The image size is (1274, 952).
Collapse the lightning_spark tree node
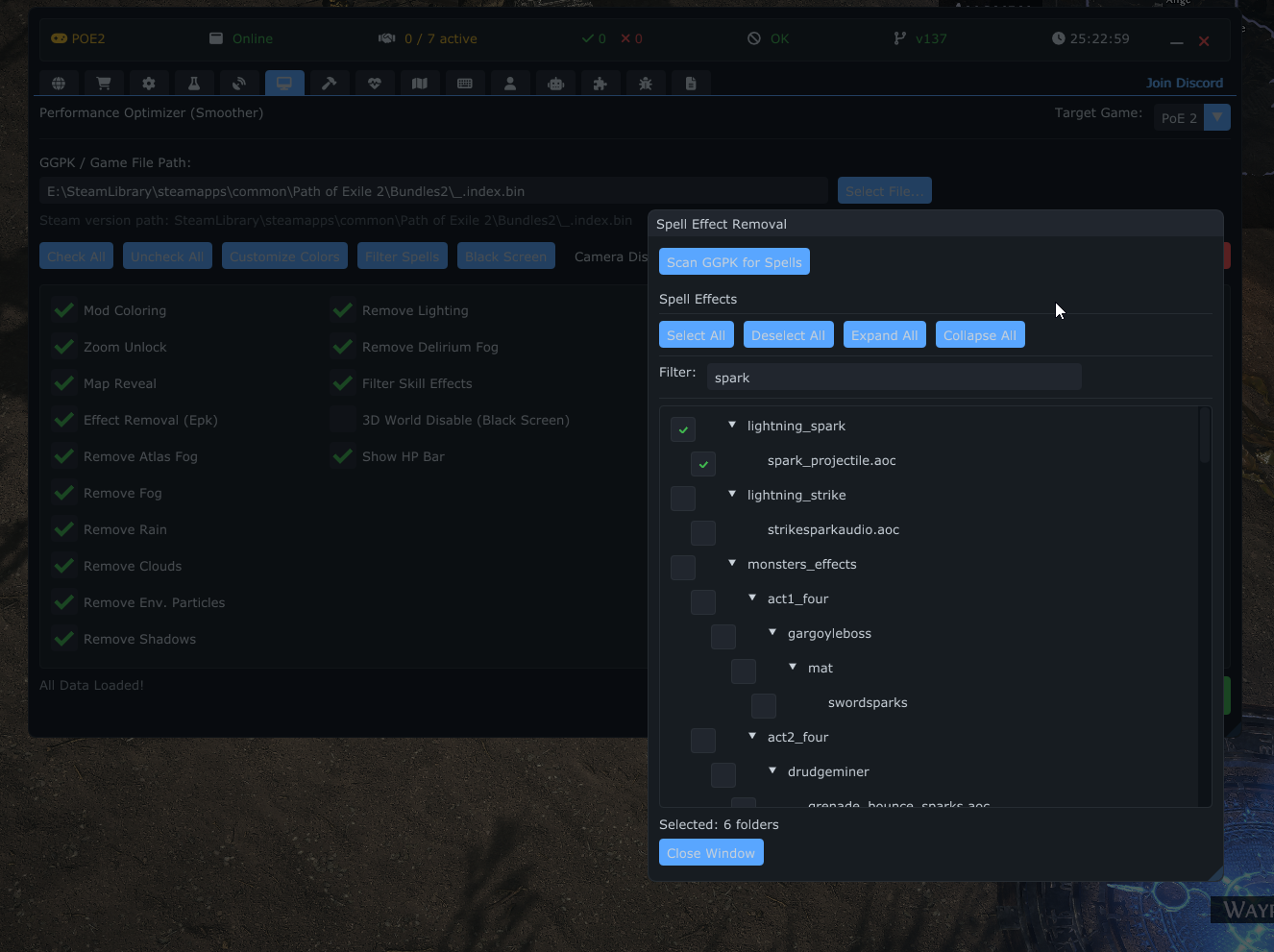tap(732, 425)
